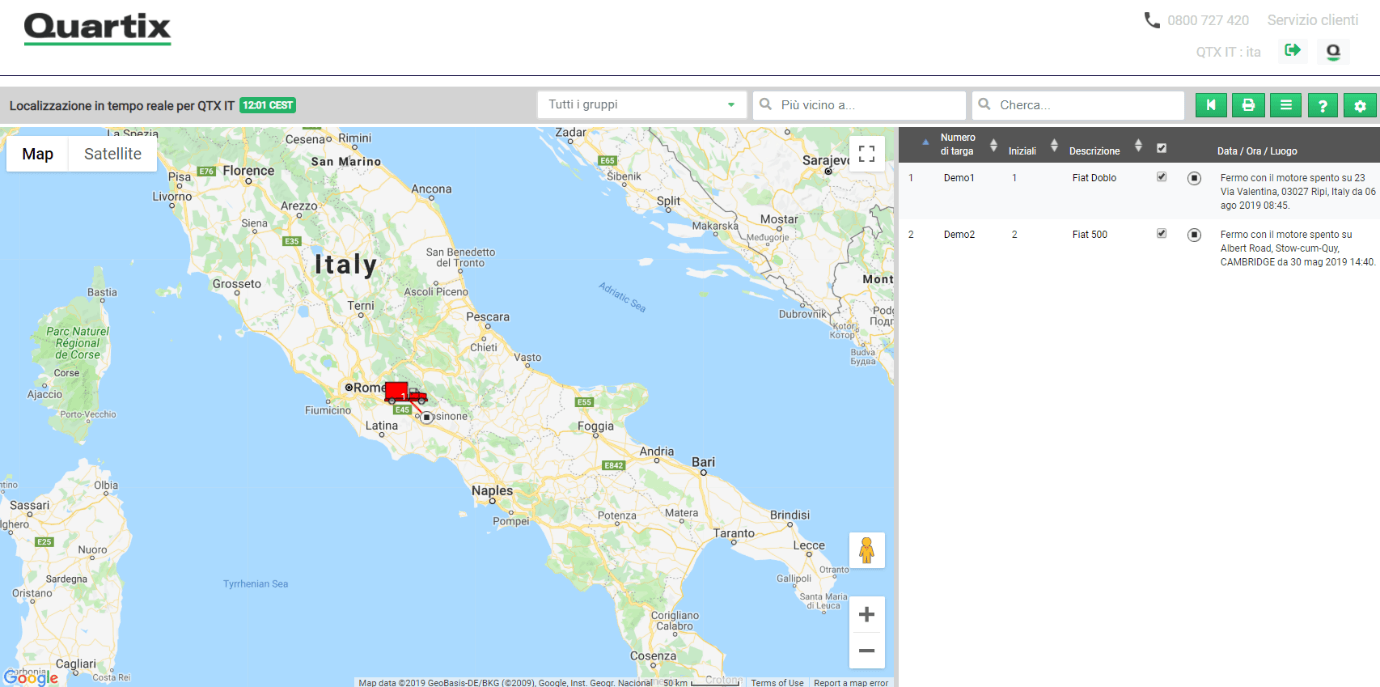Zoom out on the map
This screenshot has height=687, width=1380.
(867, 651)
